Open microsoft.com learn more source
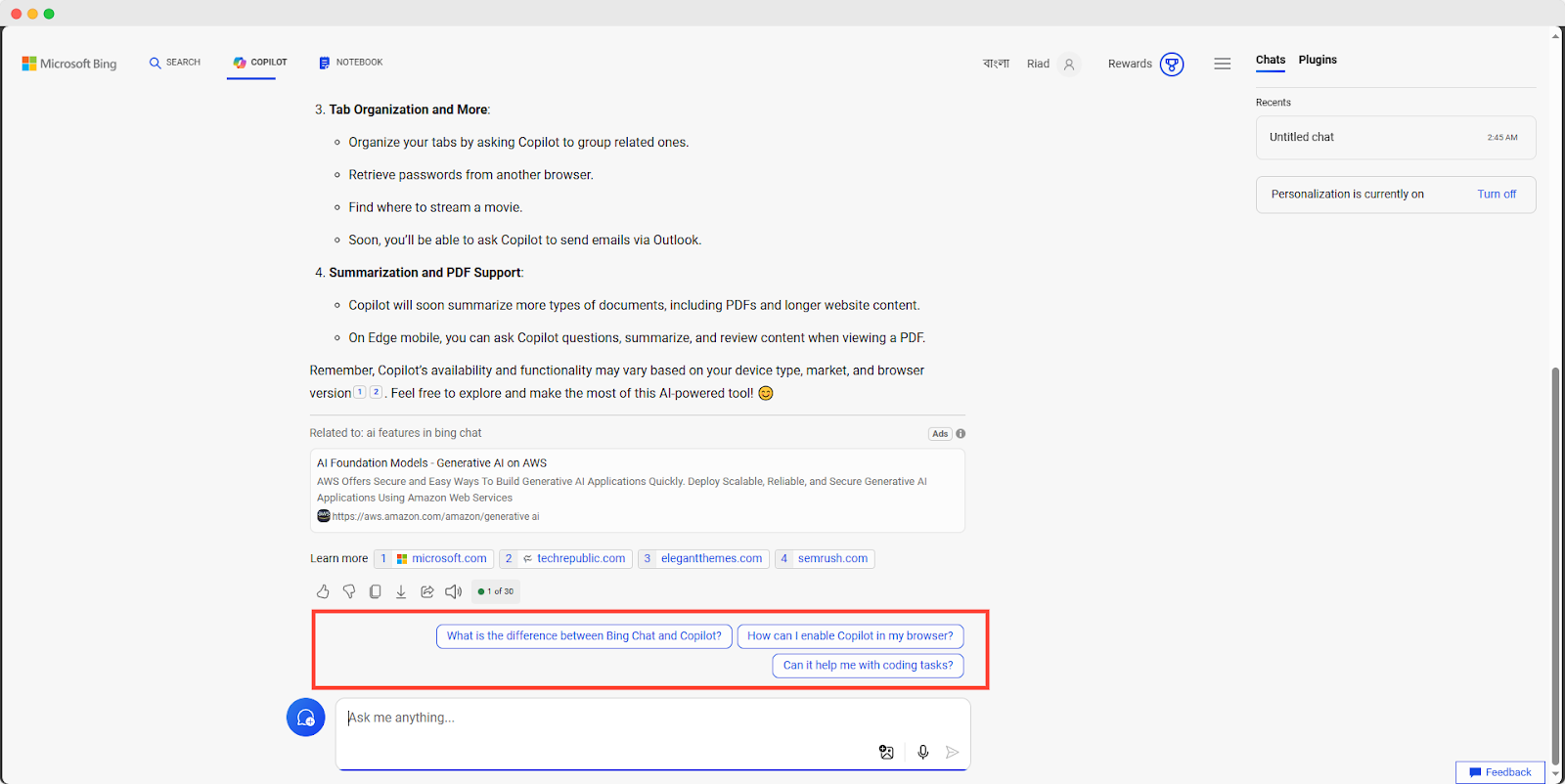Image resolution: width=1565 pixels, height=784 pixels. (433, 559)
